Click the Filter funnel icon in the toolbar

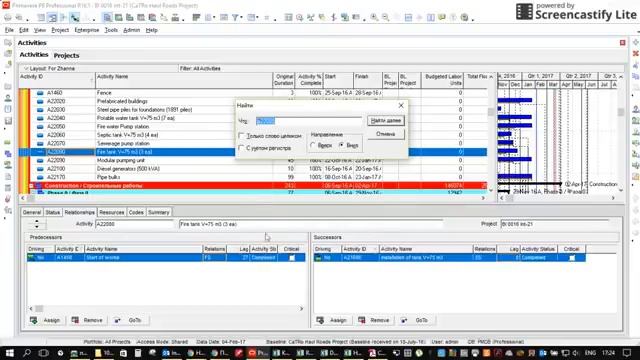click(x=235, y=18)
